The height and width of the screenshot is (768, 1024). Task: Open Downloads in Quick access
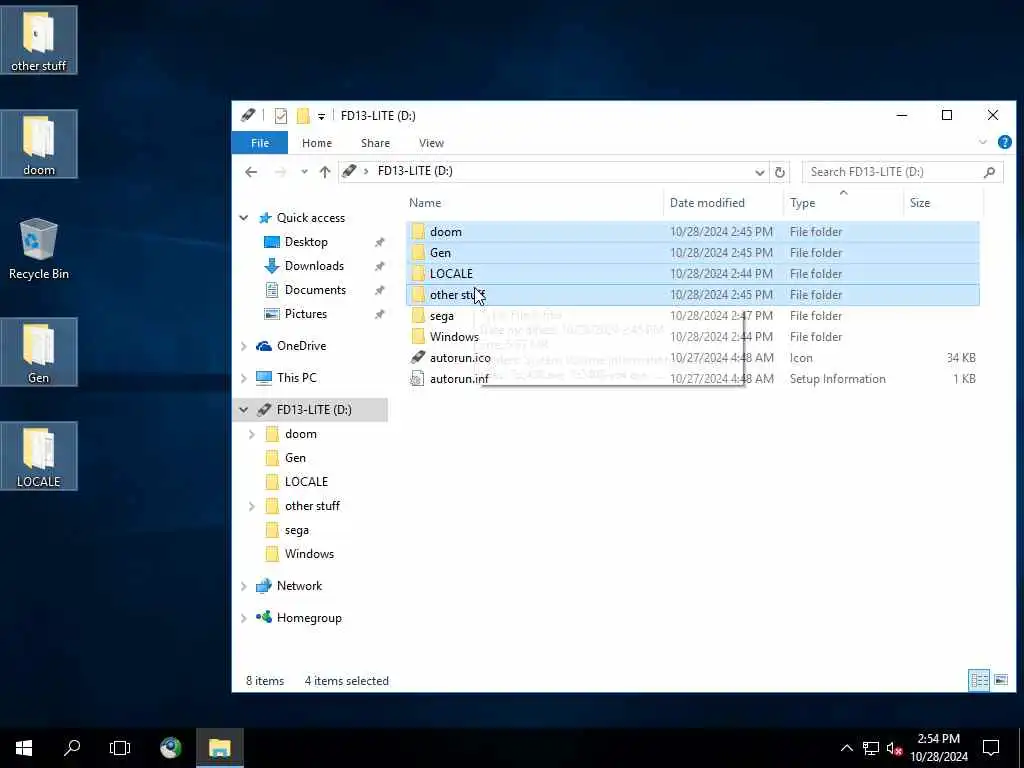[x=313, y=266]
